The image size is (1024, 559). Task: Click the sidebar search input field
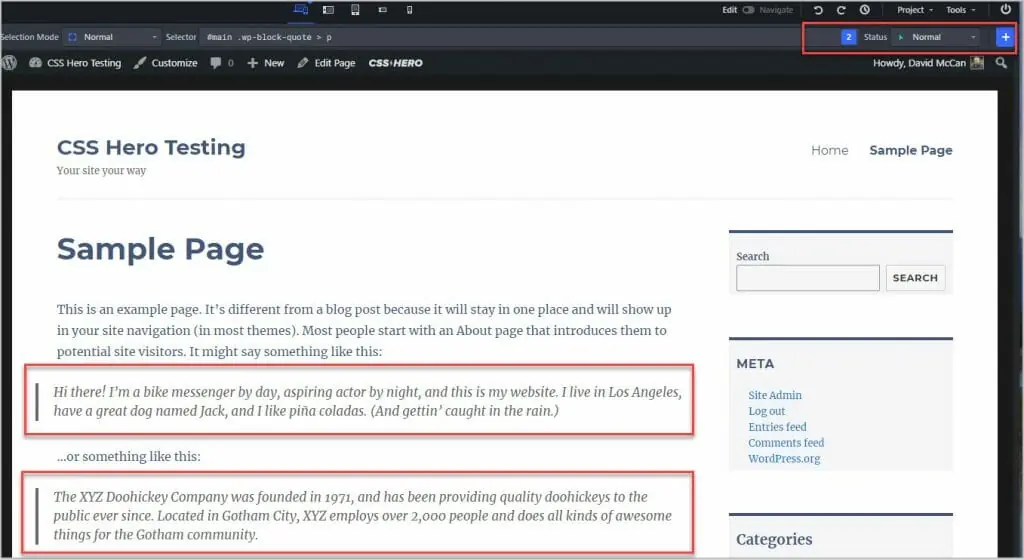tap(807, 278)
